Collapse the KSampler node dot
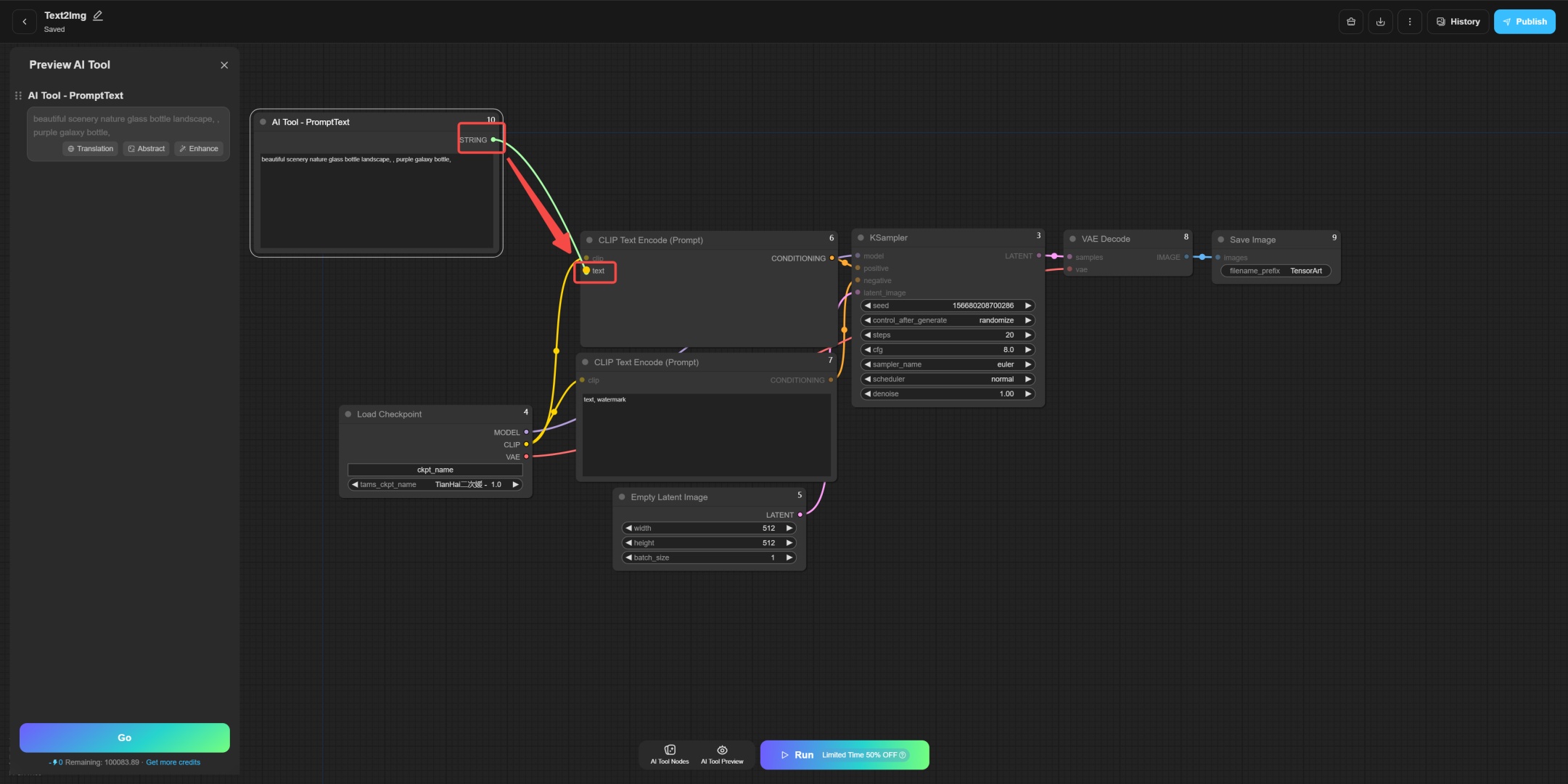The width and height of the screenshot is (1568, 784). pos(861,238)
